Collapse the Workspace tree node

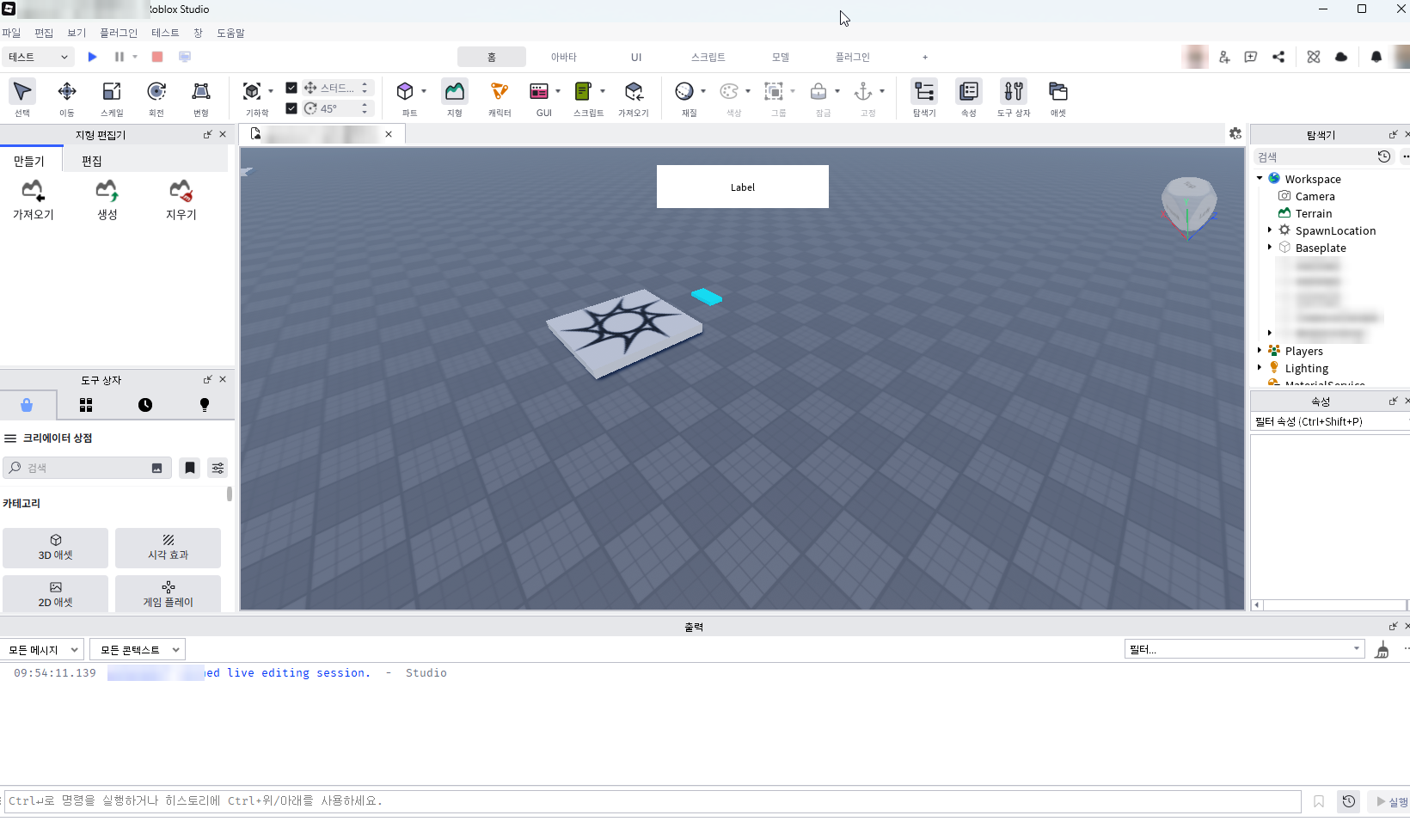tap(1260, 179)
